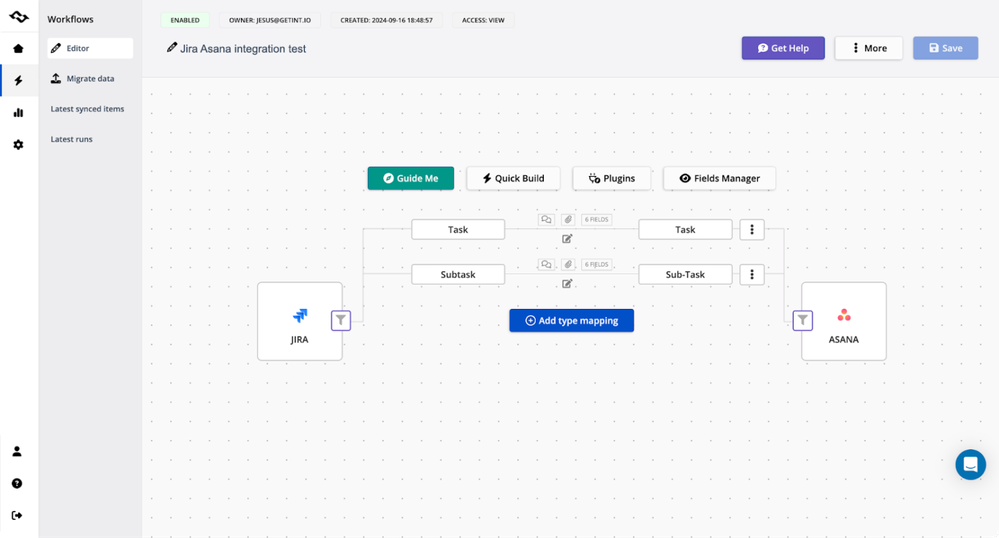Open the chat support bubble

point(970,465)
